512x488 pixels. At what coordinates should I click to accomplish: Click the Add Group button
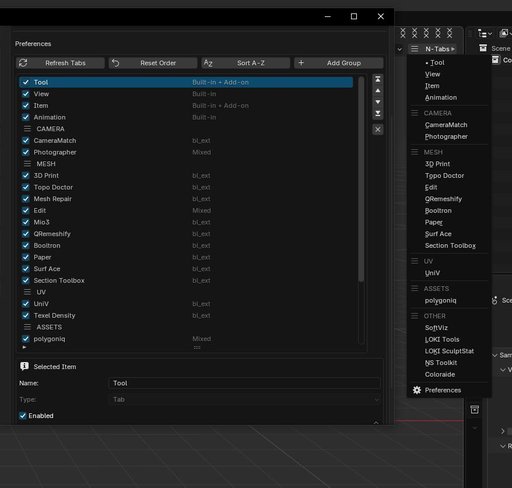(x=339, y=63)
